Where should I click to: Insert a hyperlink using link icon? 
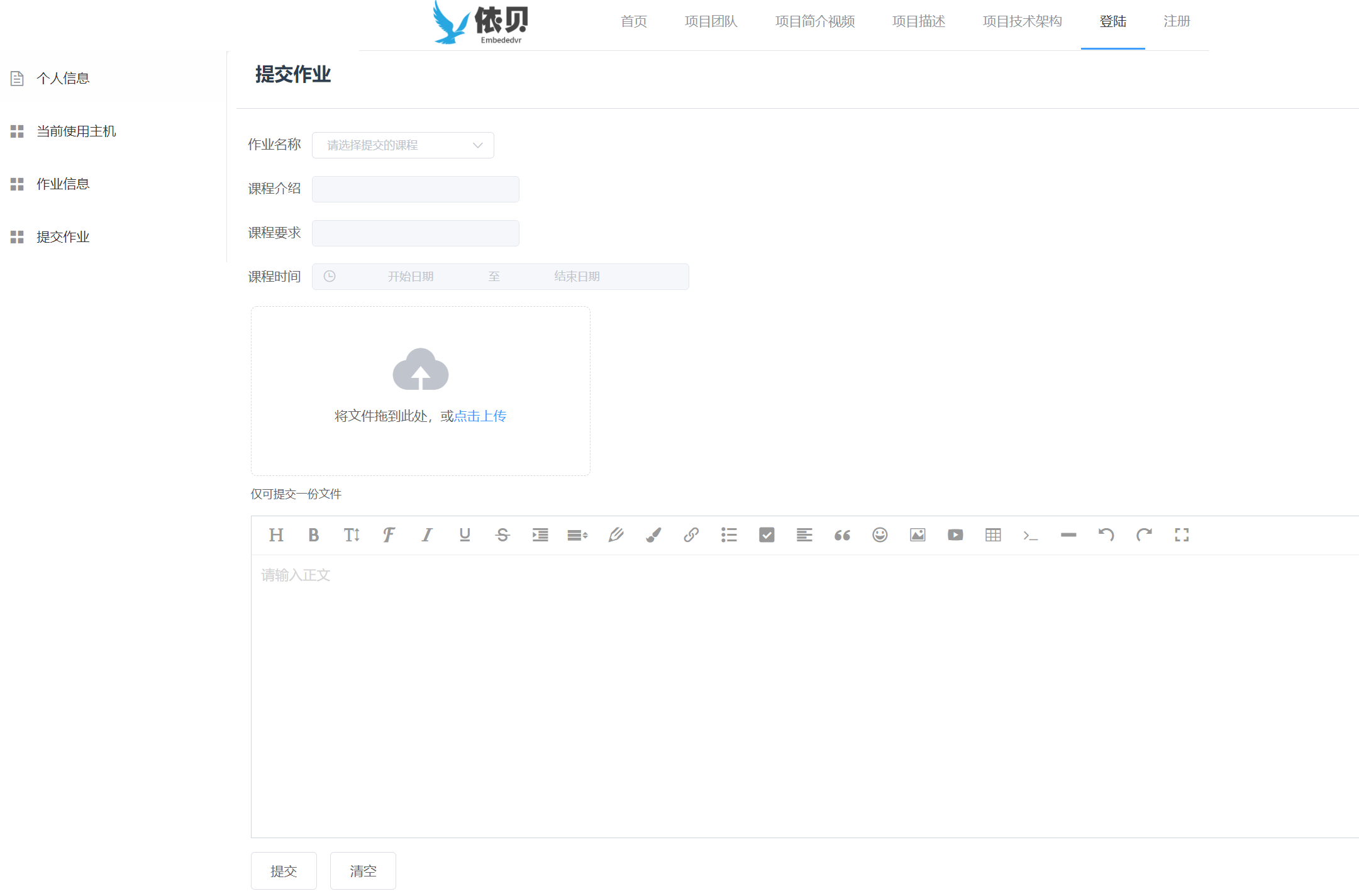point(691,535)
